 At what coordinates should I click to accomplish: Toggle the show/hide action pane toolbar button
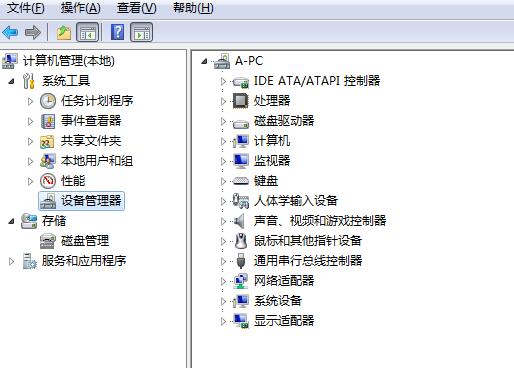pyautogui.click(x=142, y=32)
